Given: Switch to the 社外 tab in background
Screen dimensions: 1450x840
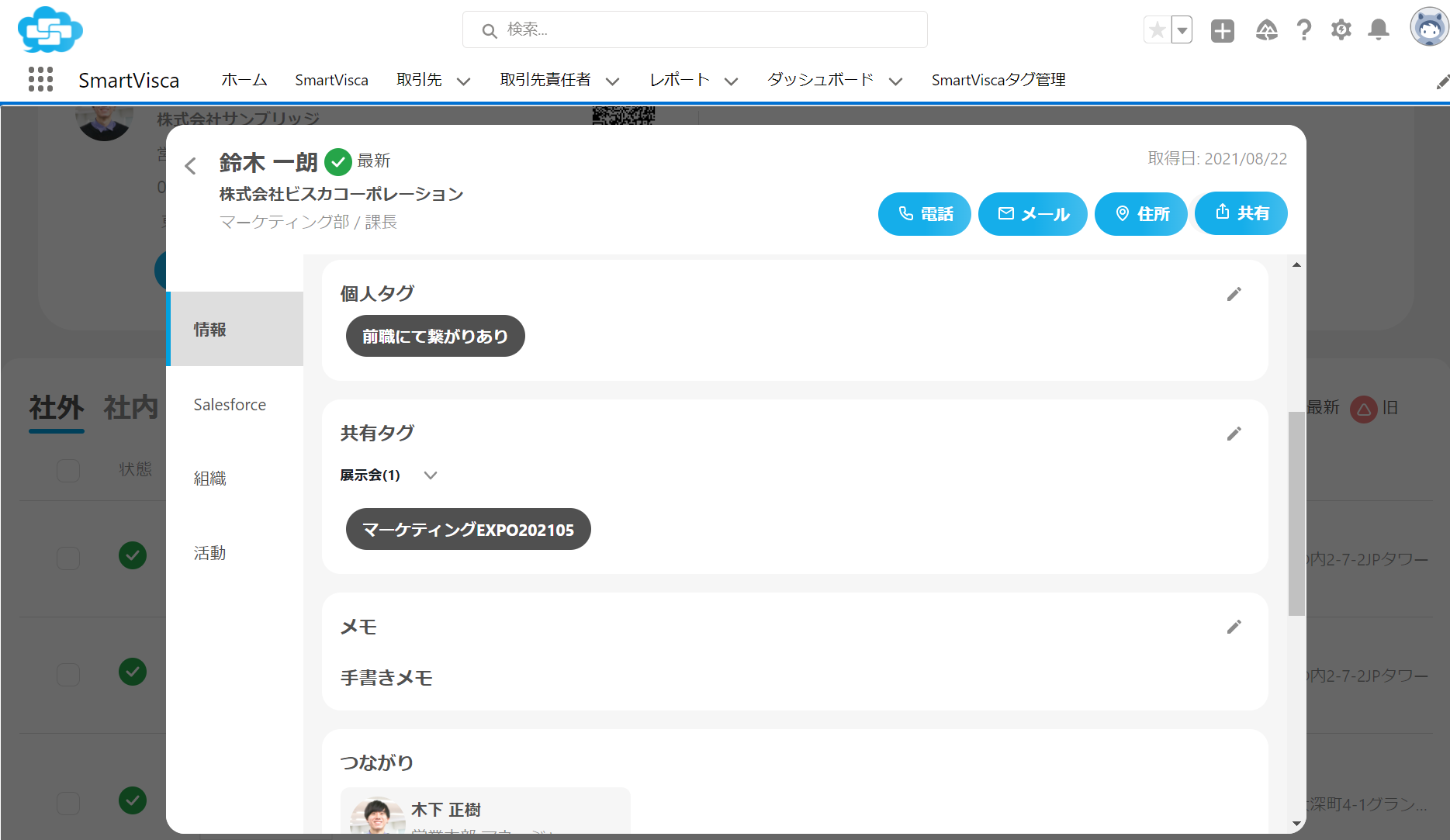Looking at the screenshot, I should (x=56, y=407).
